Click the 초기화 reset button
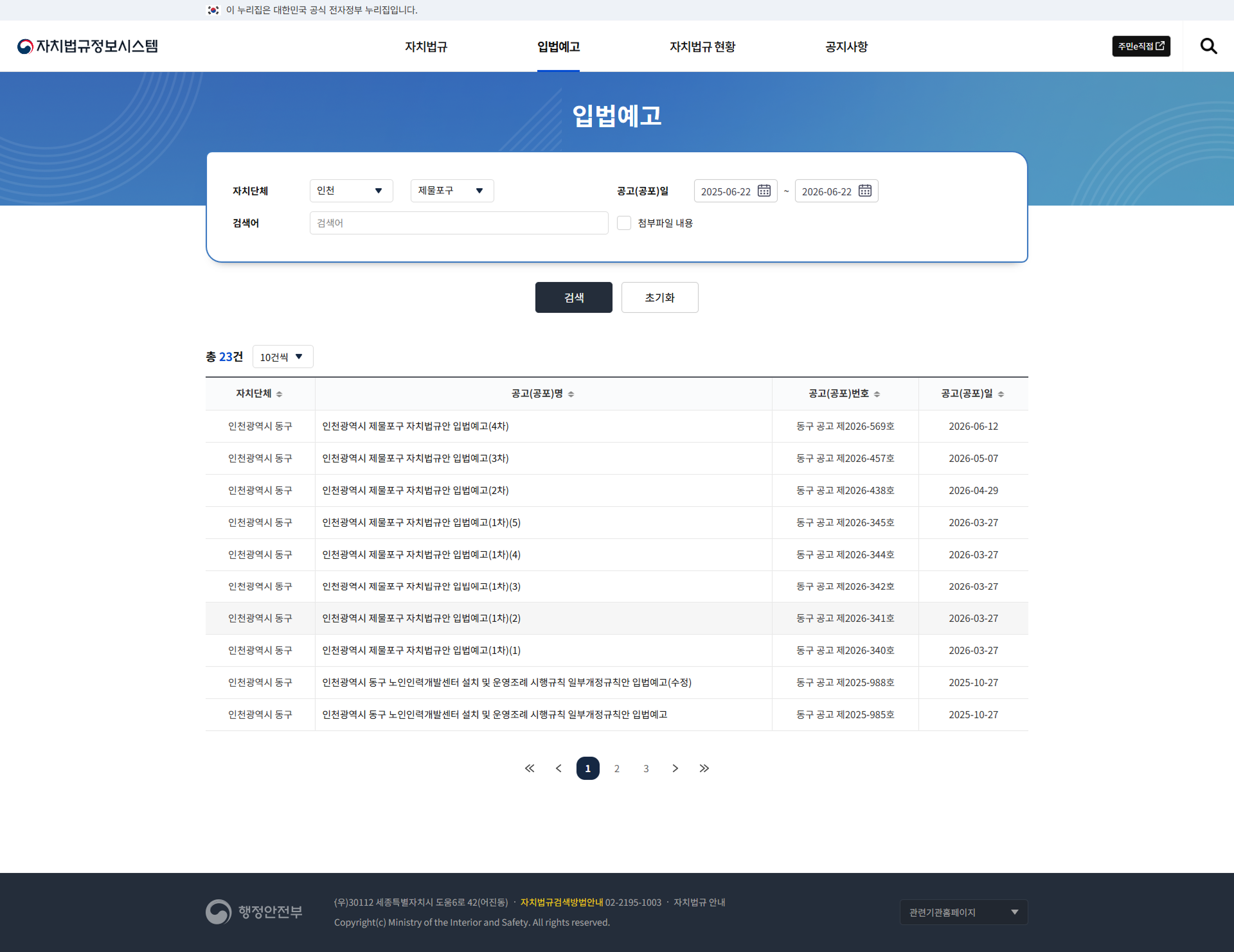 coord(660,297)
